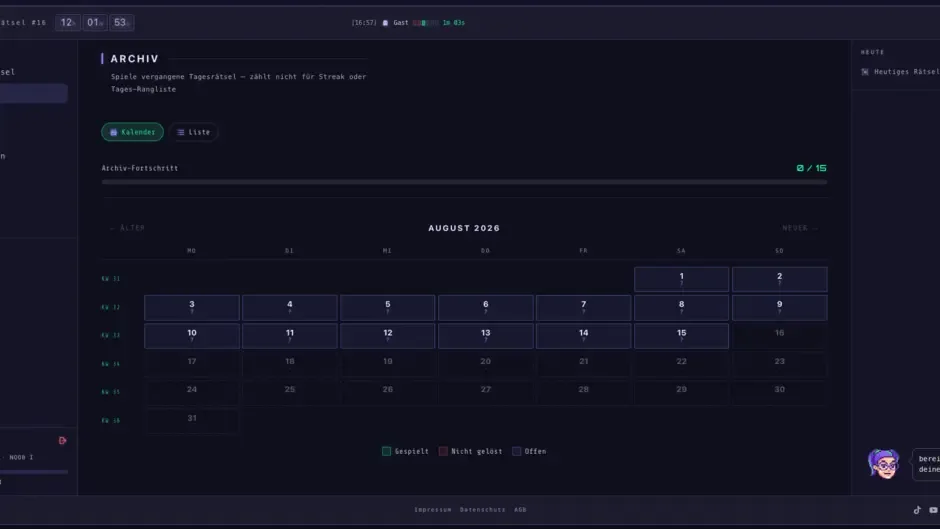Click the list icon in the Liste button
Screen dimensions: 940x529
[180, 132]
